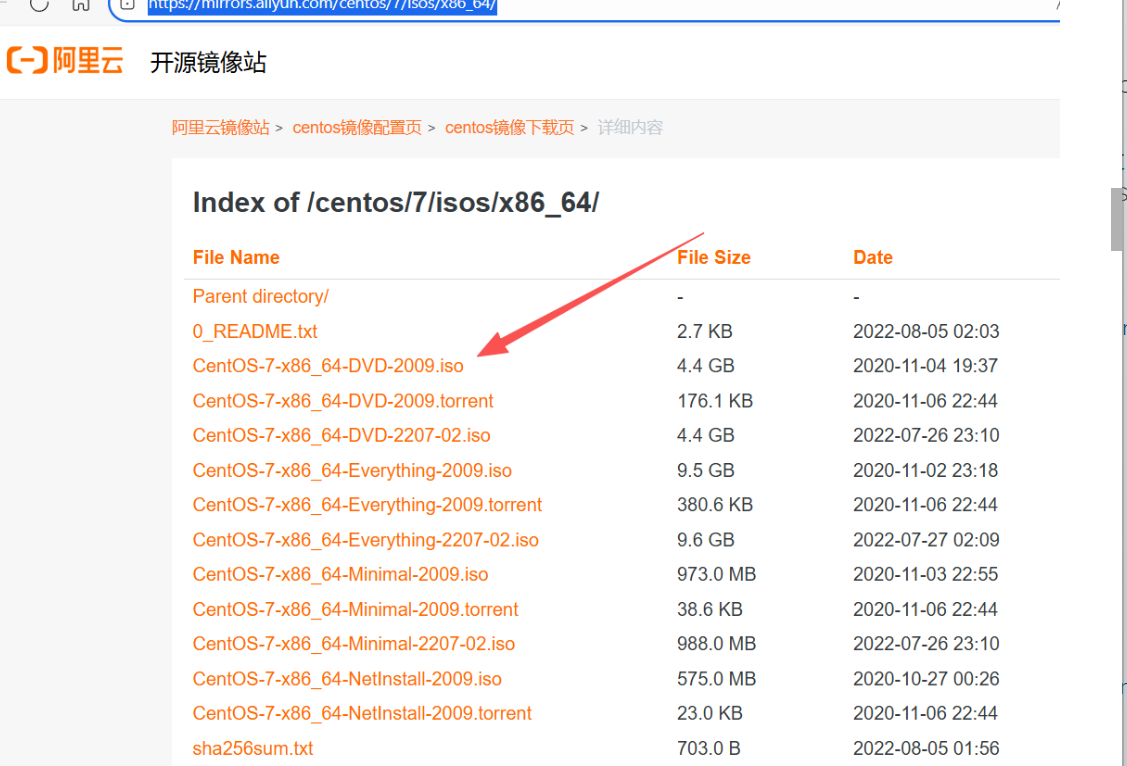This screenshot has height=766, width=1127.
Task: Download CentOS-7-x86_64-Minimal-2009.torrent
Action: [x=355, y=609]
